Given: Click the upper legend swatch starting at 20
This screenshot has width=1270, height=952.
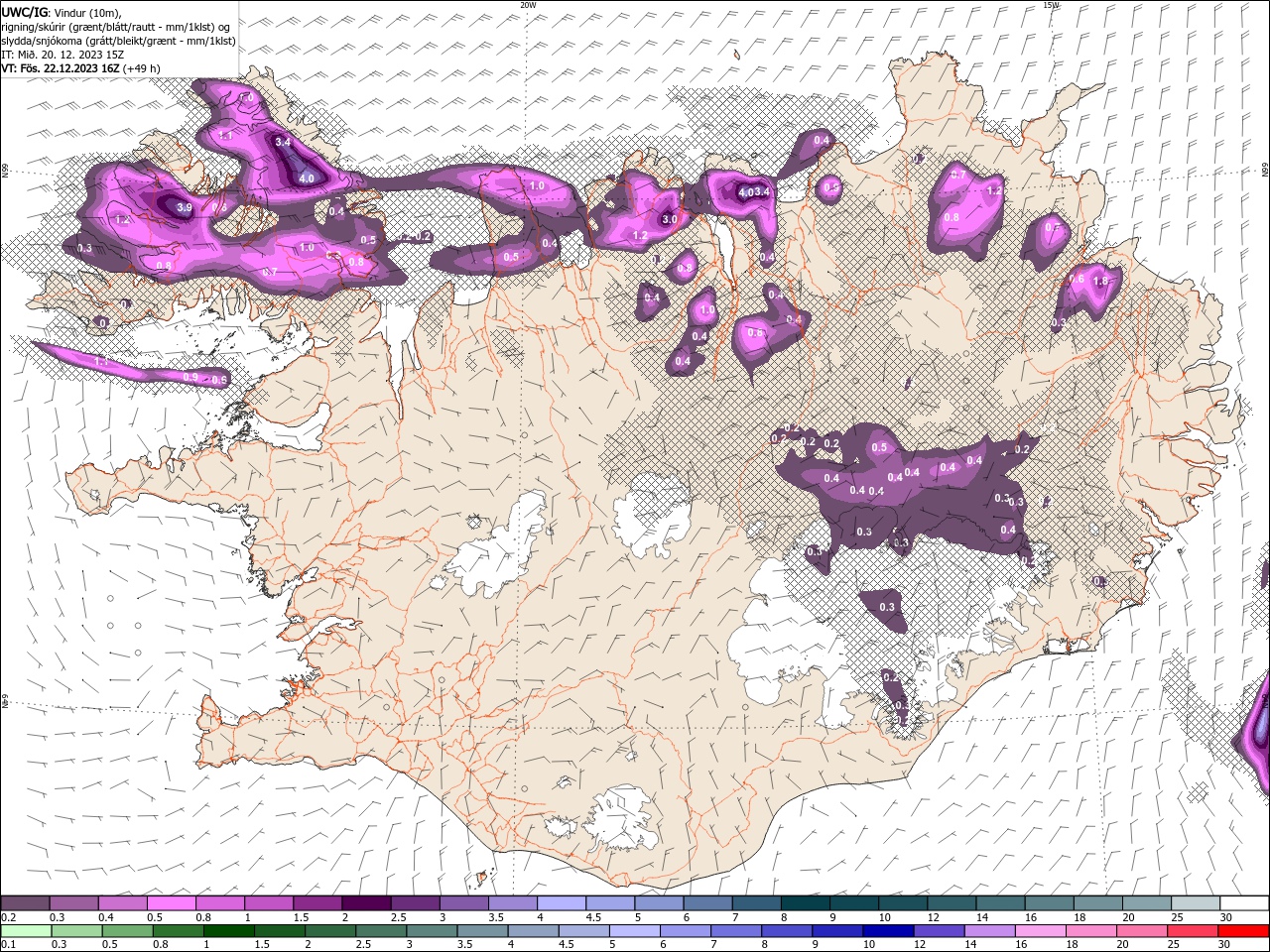Looking at the screenshot, I should (x=1148, y=903).
